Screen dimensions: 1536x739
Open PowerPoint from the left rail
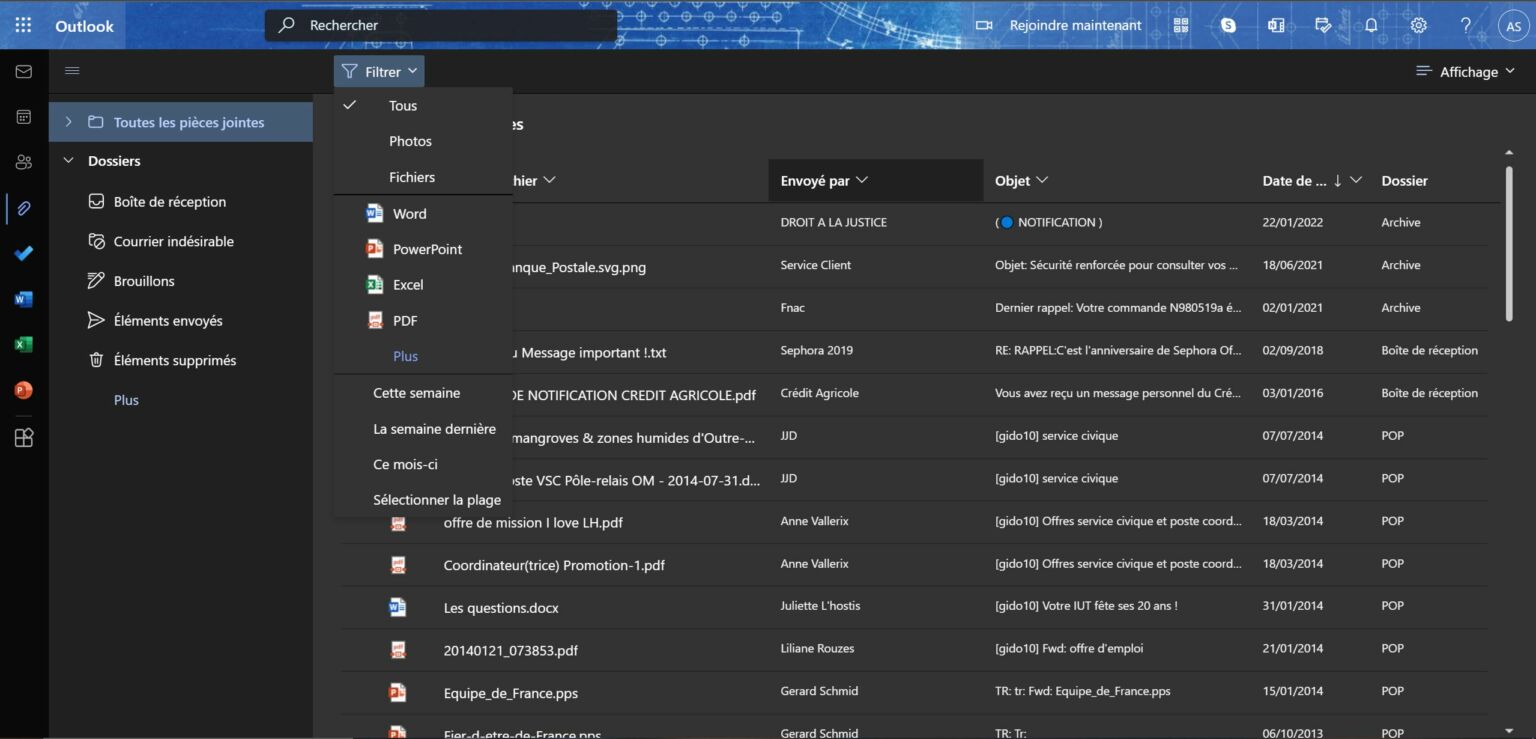(22, 389)
